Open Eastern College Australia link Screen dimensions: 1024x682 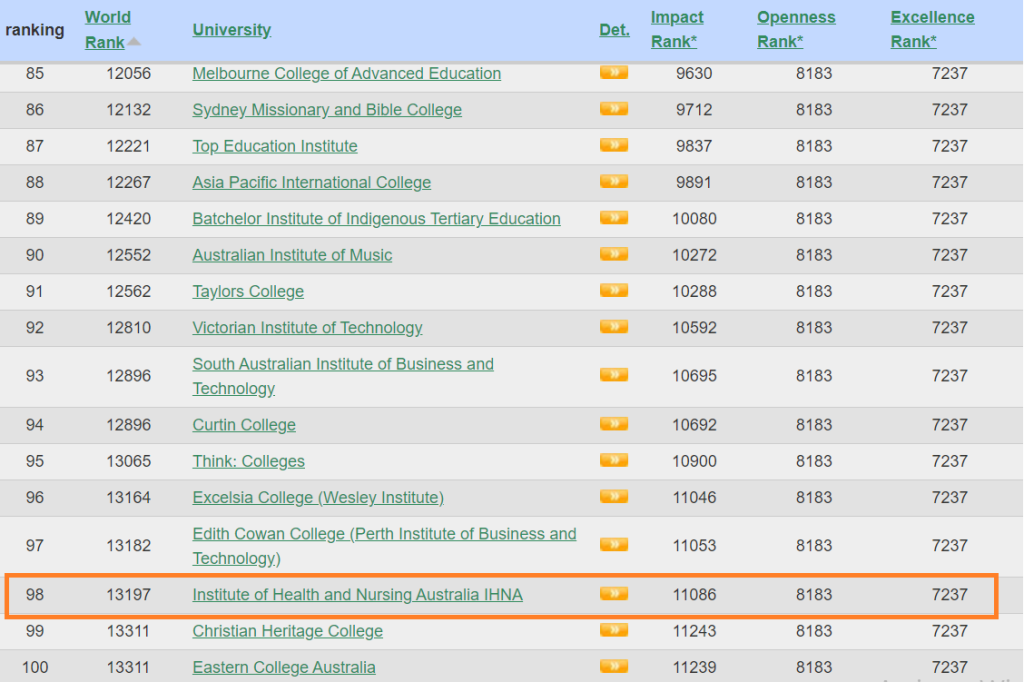pos(283,668)
